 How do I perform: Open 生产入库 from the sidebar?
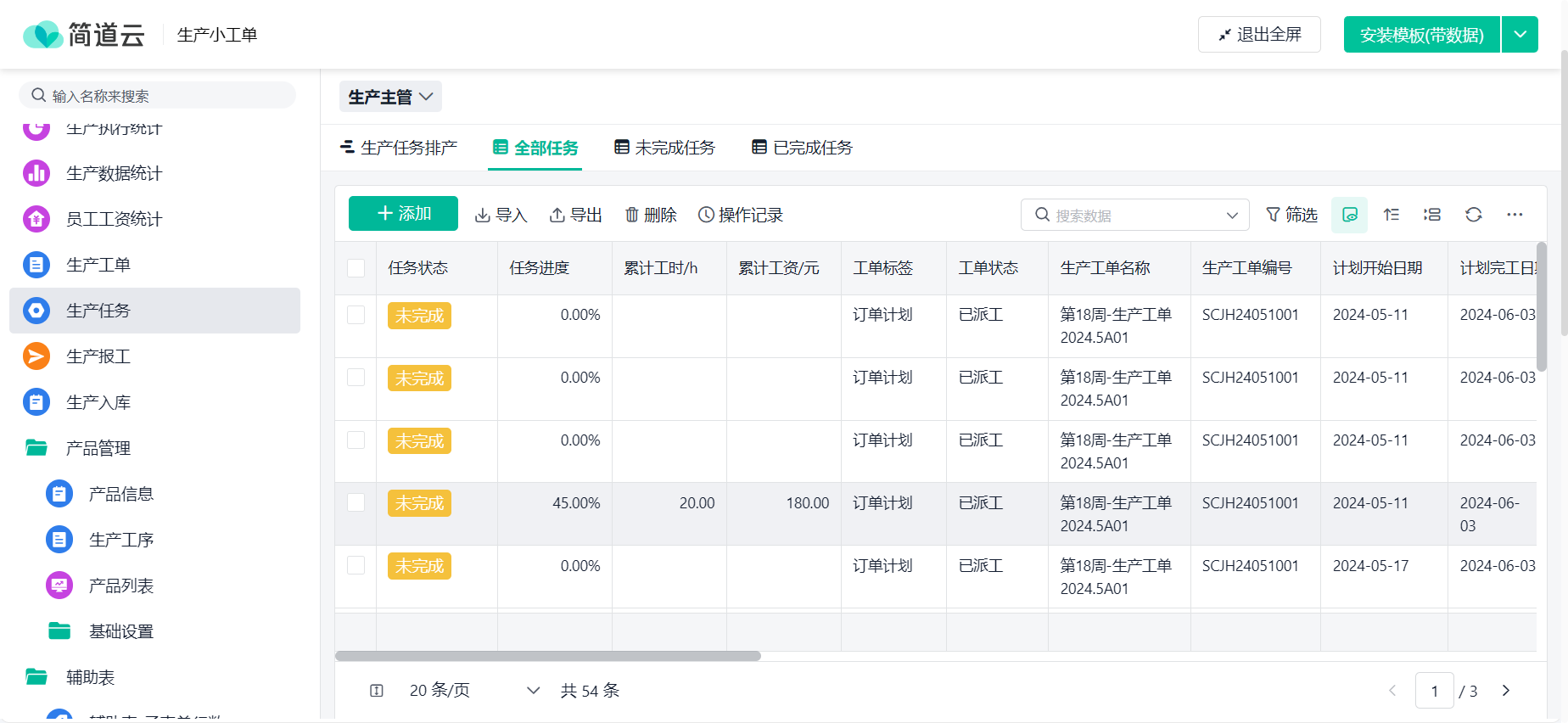(154, 402)
